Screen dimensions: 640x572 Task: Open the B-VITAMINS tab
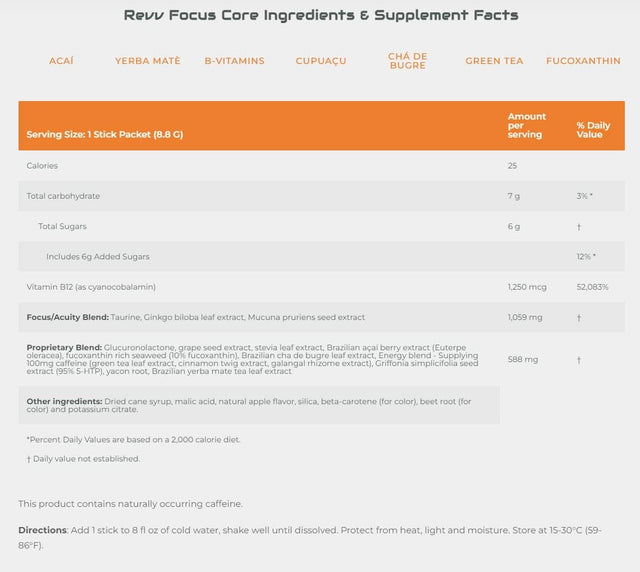234,61
